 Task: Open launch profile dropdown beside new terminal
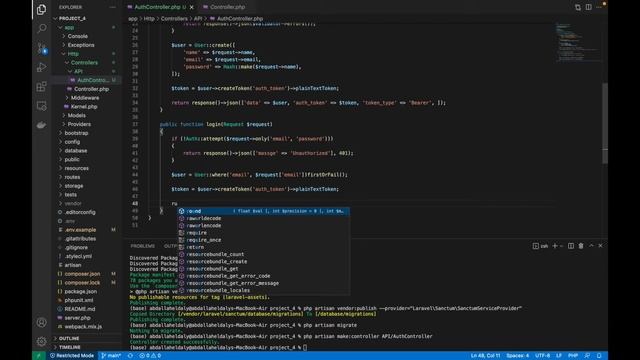point(562,246)
